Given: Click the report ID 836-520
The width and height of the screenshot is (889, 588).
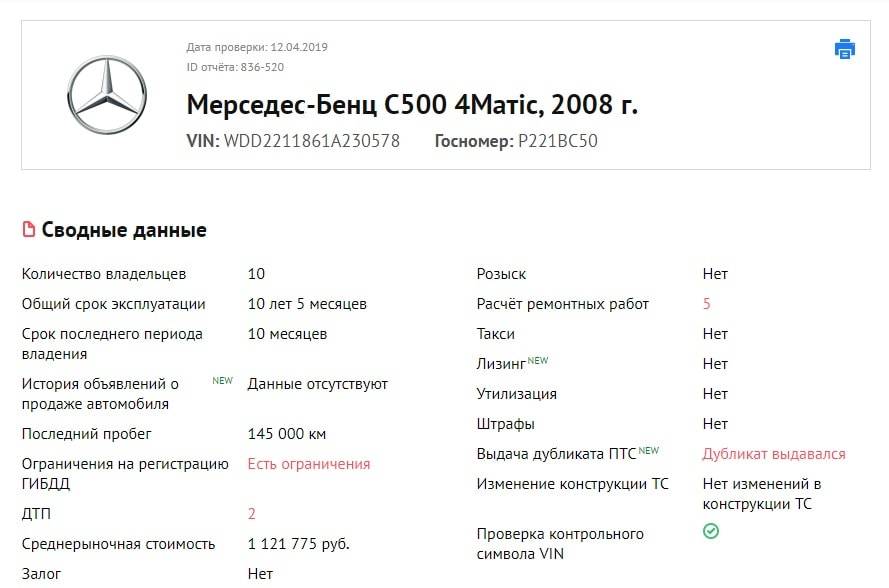Looking at the screenshot, I should click(x=262, y=67).
